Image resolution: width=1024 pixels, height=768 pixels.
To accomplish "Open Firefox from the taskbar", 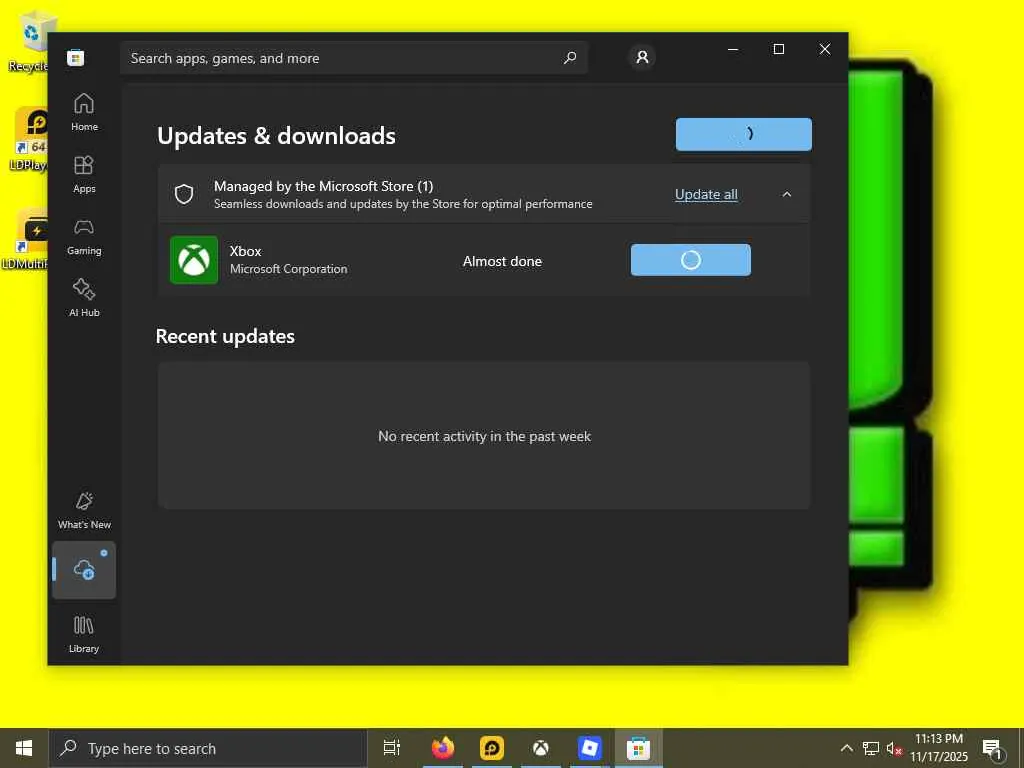I will tap(443, 748).
